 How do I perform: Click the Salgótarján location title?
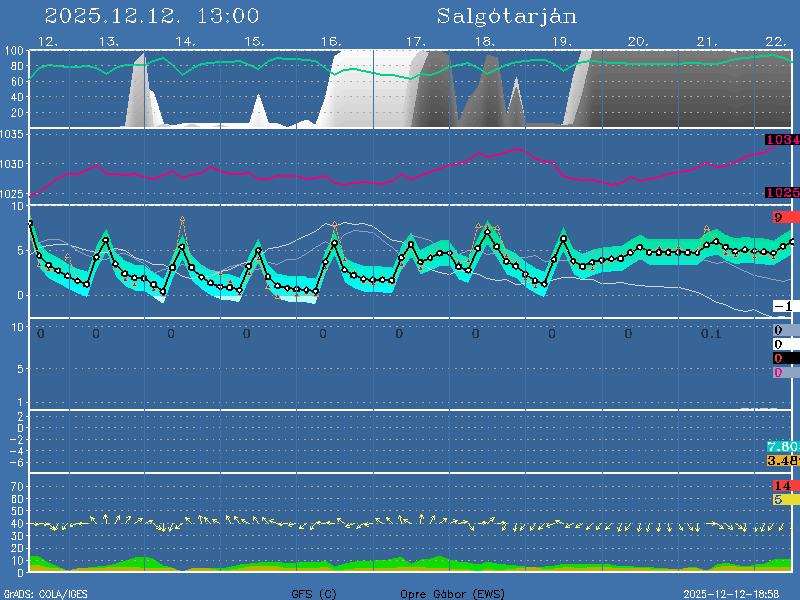coord(506,16)
